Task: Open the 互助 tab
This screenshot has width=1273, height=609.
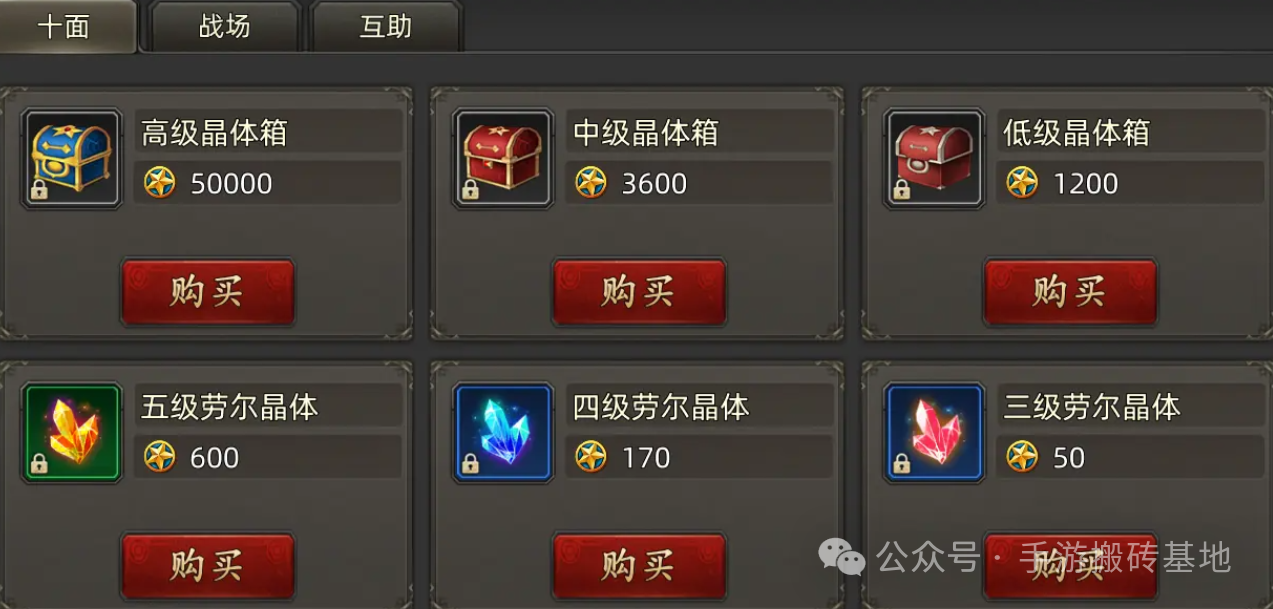Action: click(x=386, y=27)
